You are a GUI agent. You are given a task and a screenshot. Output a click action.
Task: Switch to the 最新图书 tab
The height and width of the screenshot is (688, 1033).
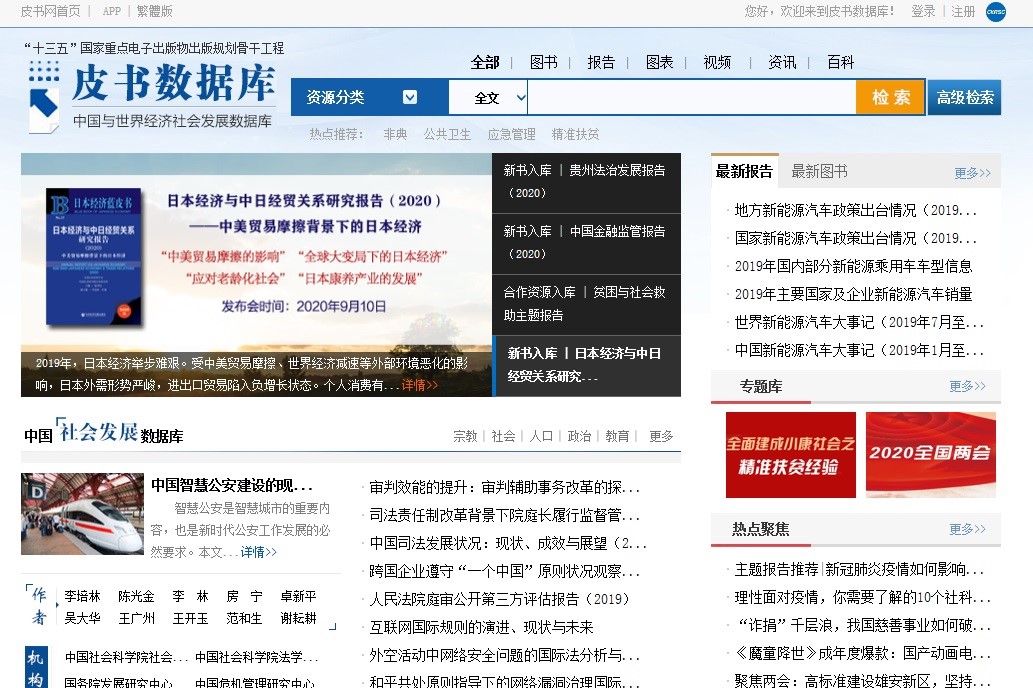click(x=819, y=171)
